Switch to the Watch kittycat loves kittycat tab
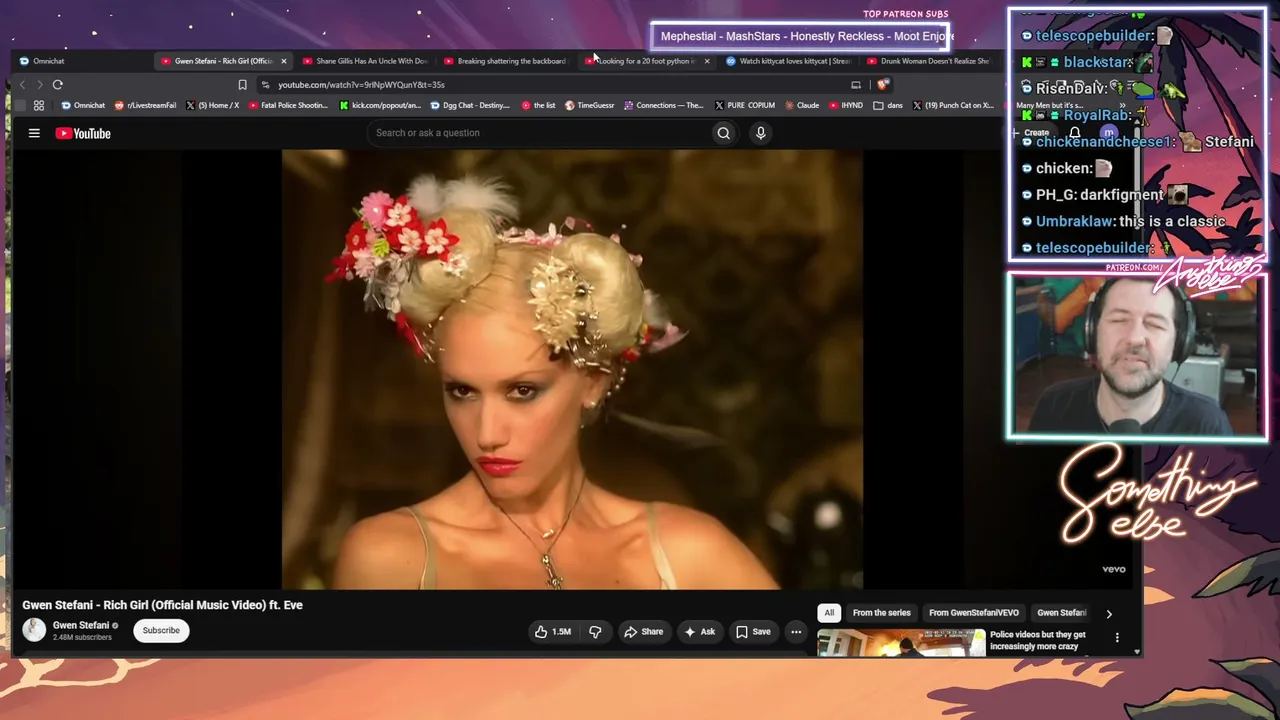 789,61
